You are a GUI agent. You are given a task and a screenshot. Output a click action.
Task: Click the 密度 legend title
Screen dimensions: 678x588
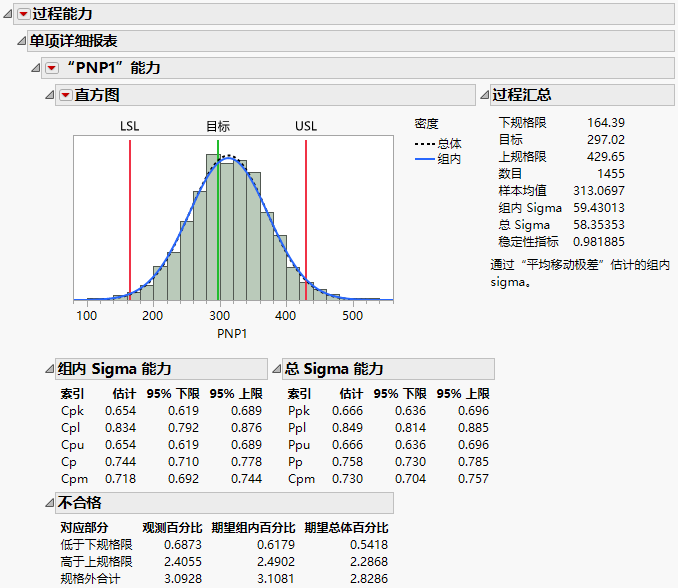(x=426, y=124)
